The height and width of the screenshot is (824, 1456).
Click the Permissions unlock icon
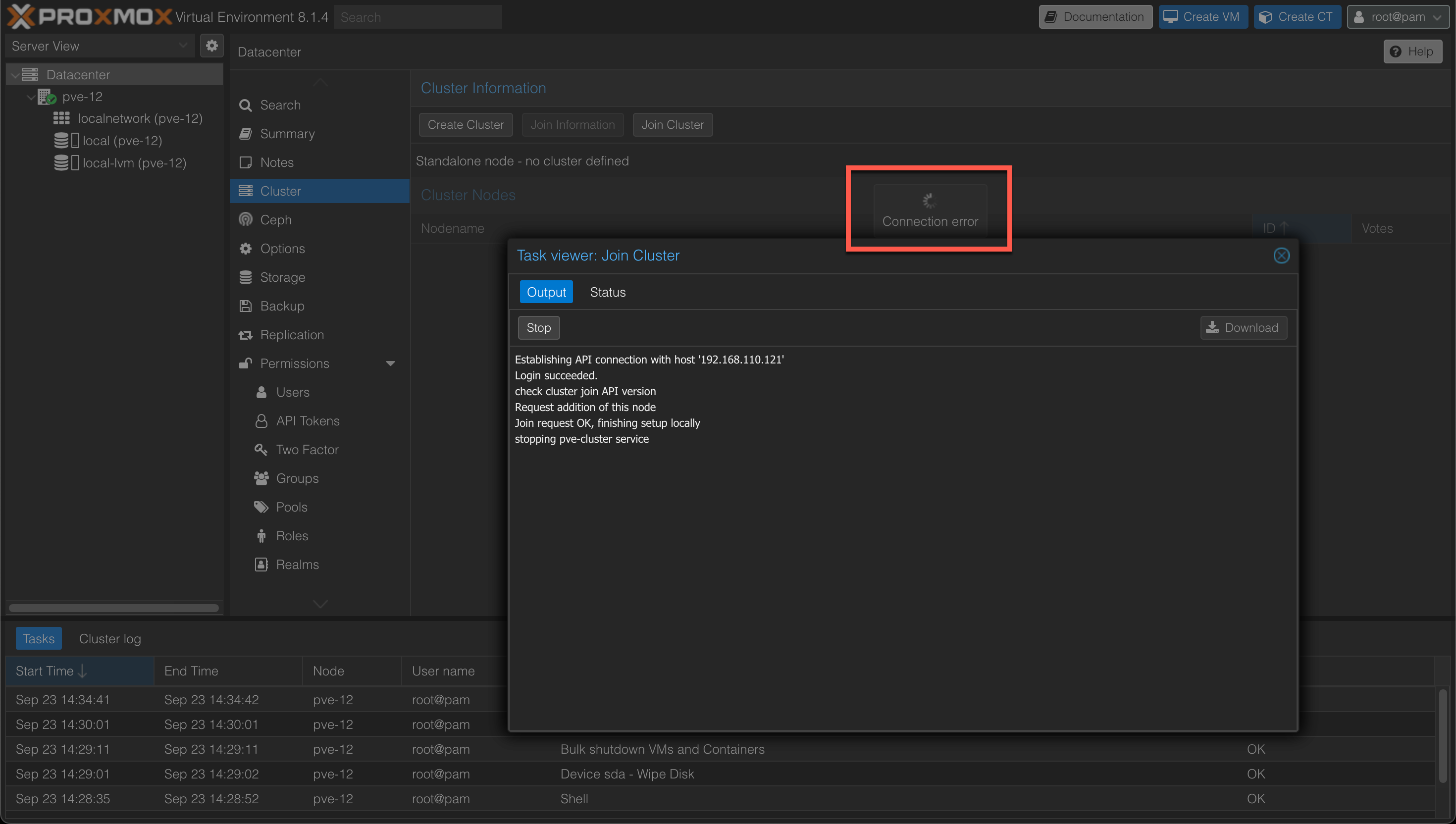245,363
